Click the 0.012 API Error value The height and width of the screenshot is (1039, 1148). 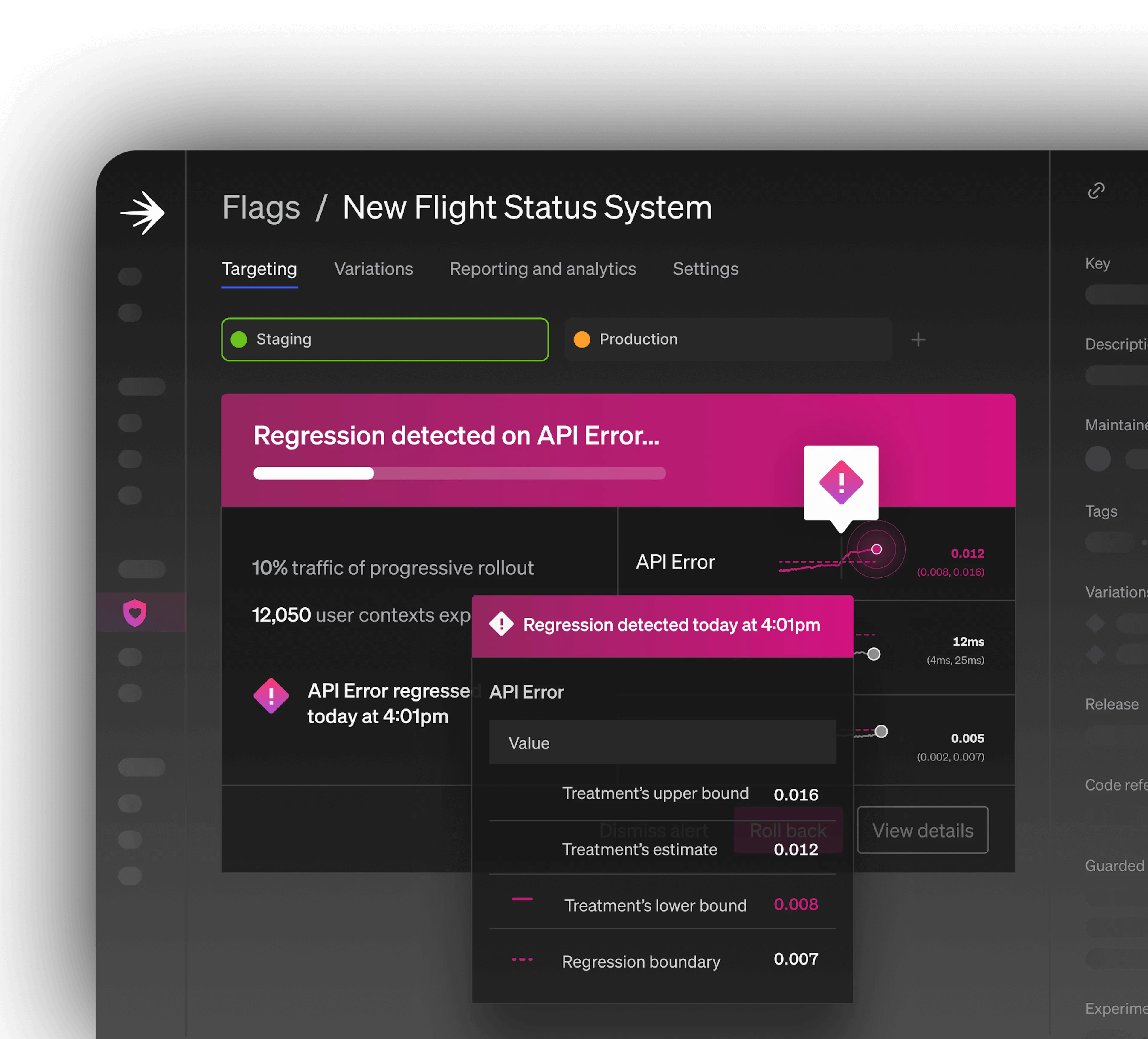967,553
